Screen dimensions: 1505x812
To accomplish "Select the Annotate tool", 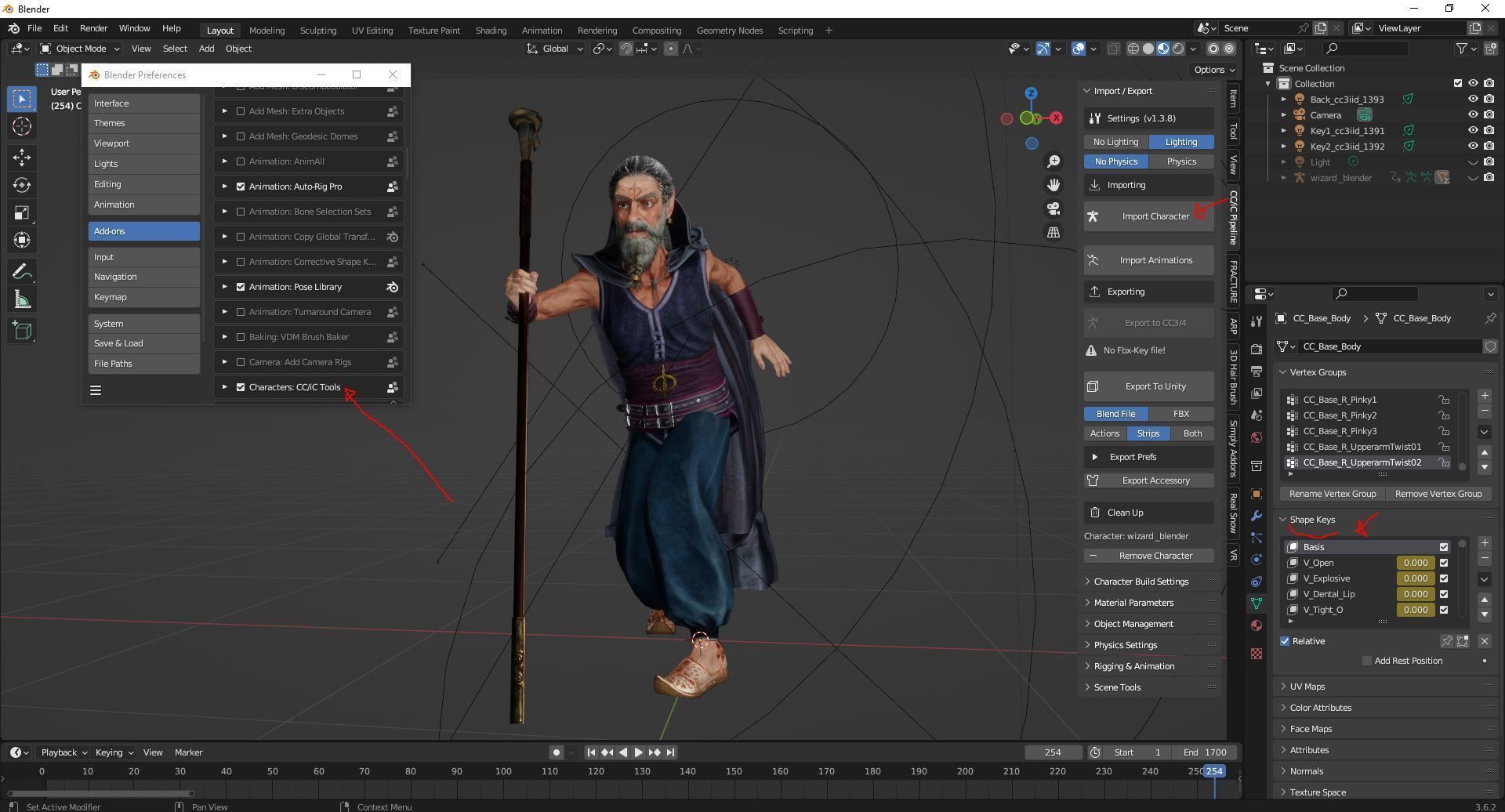I will pyautogui.click(x=22, y=272).
